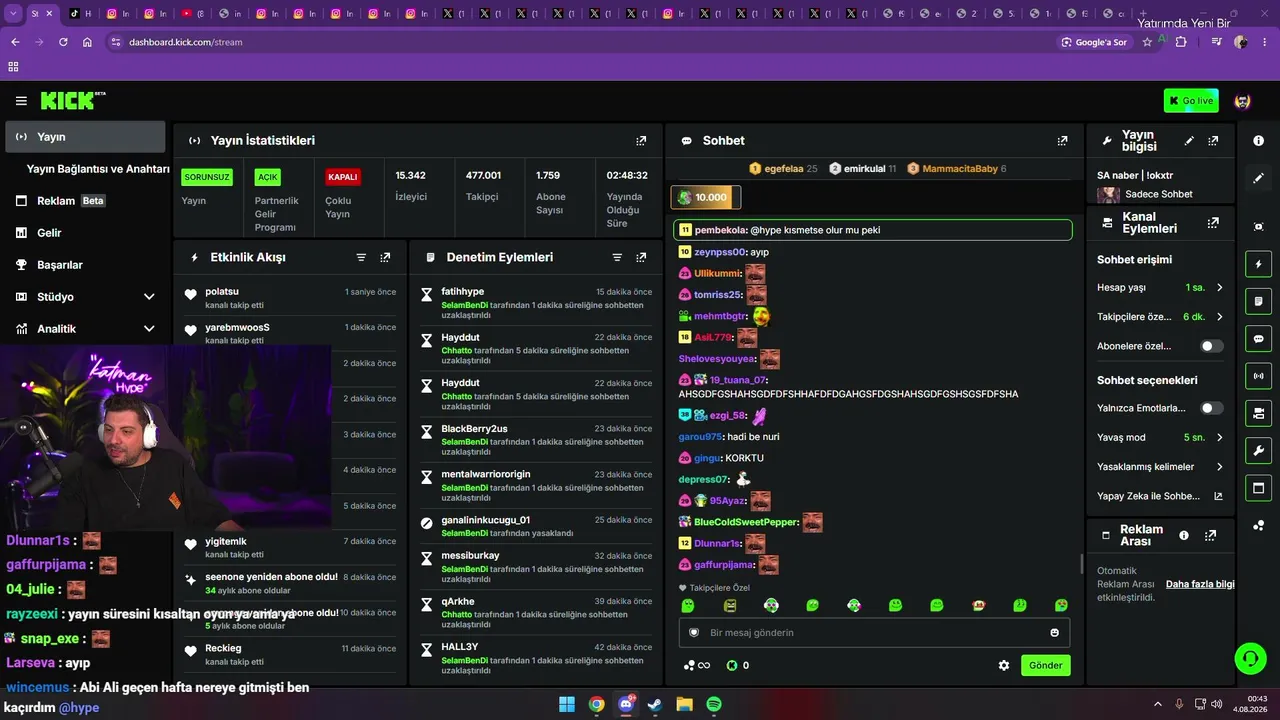This screenshot has width=1280, height=720.
Task: Click the 10.000 channel points badge
Action: click(x=706, y=197)
